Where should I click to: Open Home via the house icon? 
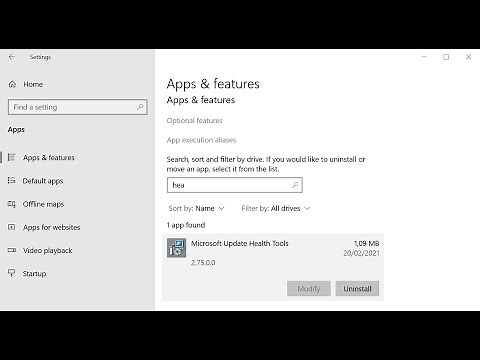[x=12, y=84]
